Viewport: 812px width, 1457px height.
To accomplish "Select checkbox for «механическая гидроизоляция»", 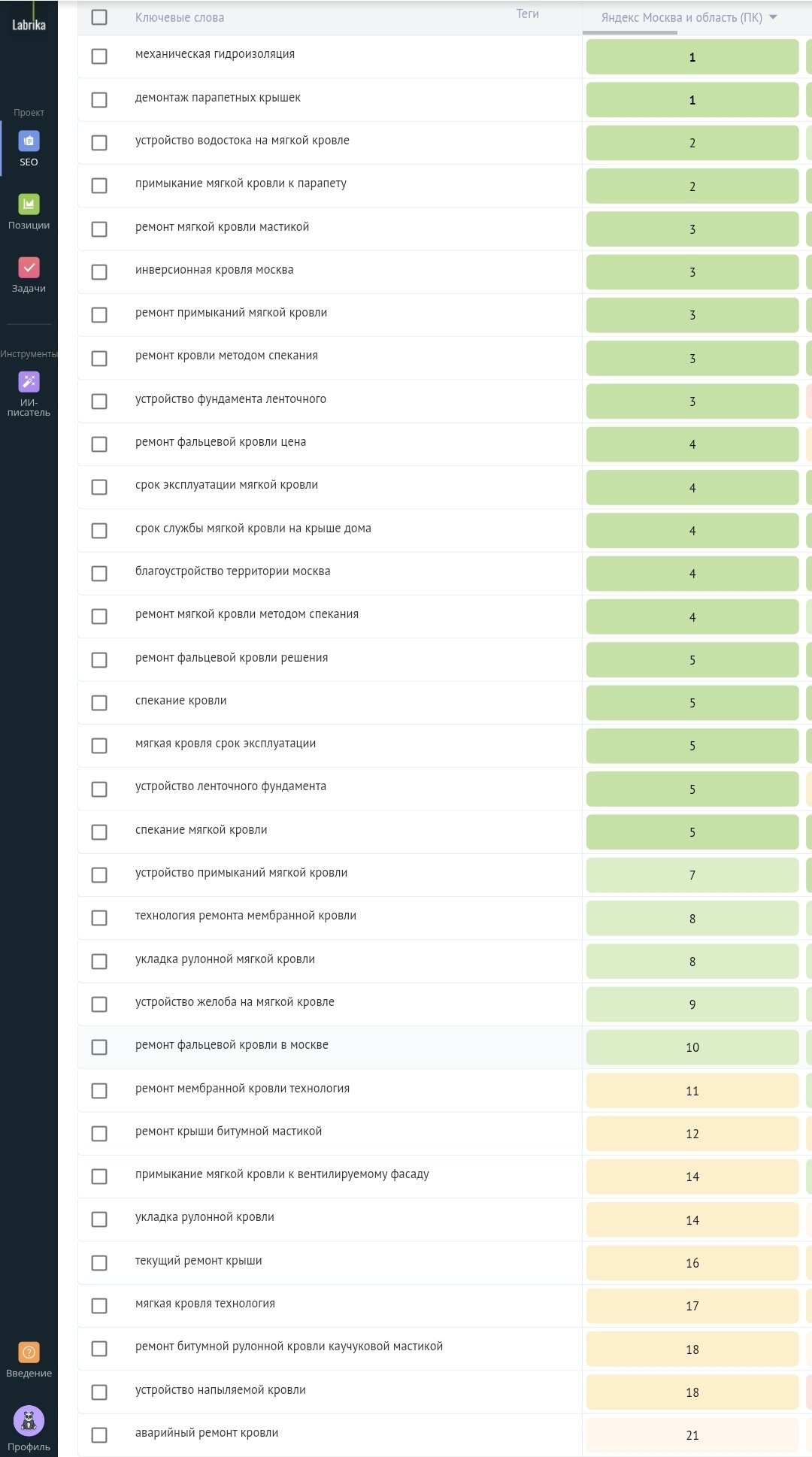I will 99,56.
